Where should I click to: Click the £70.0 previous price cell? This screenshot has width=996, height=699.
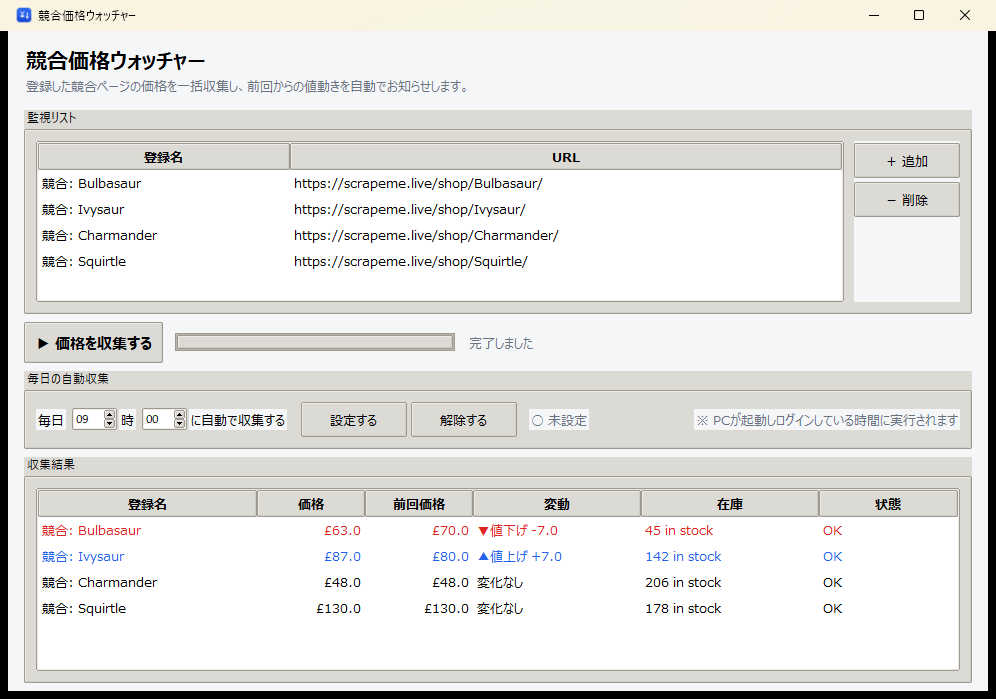450,531
